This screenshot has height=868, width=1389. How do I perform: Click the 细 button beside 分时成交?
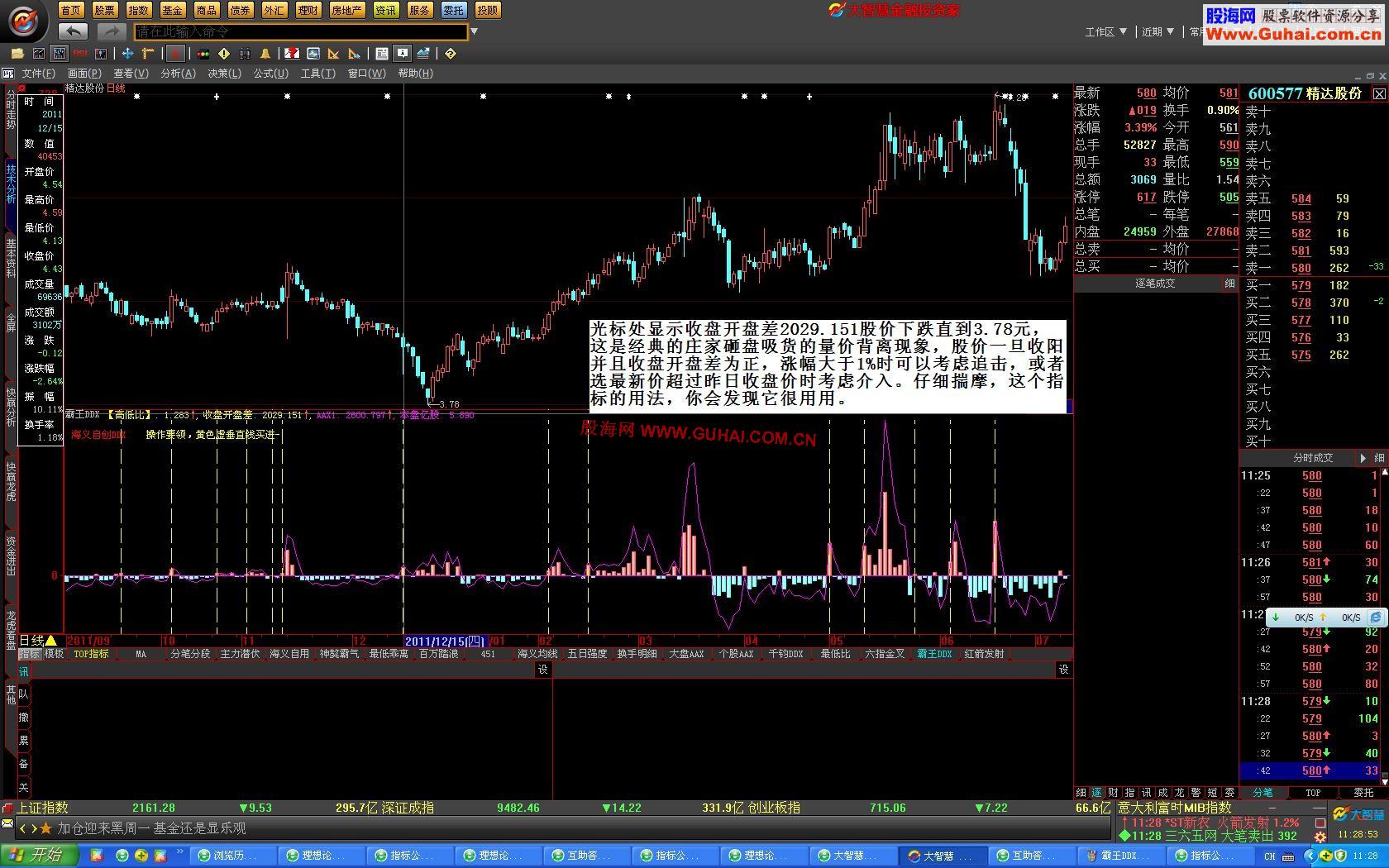(x=1379, y=457)
